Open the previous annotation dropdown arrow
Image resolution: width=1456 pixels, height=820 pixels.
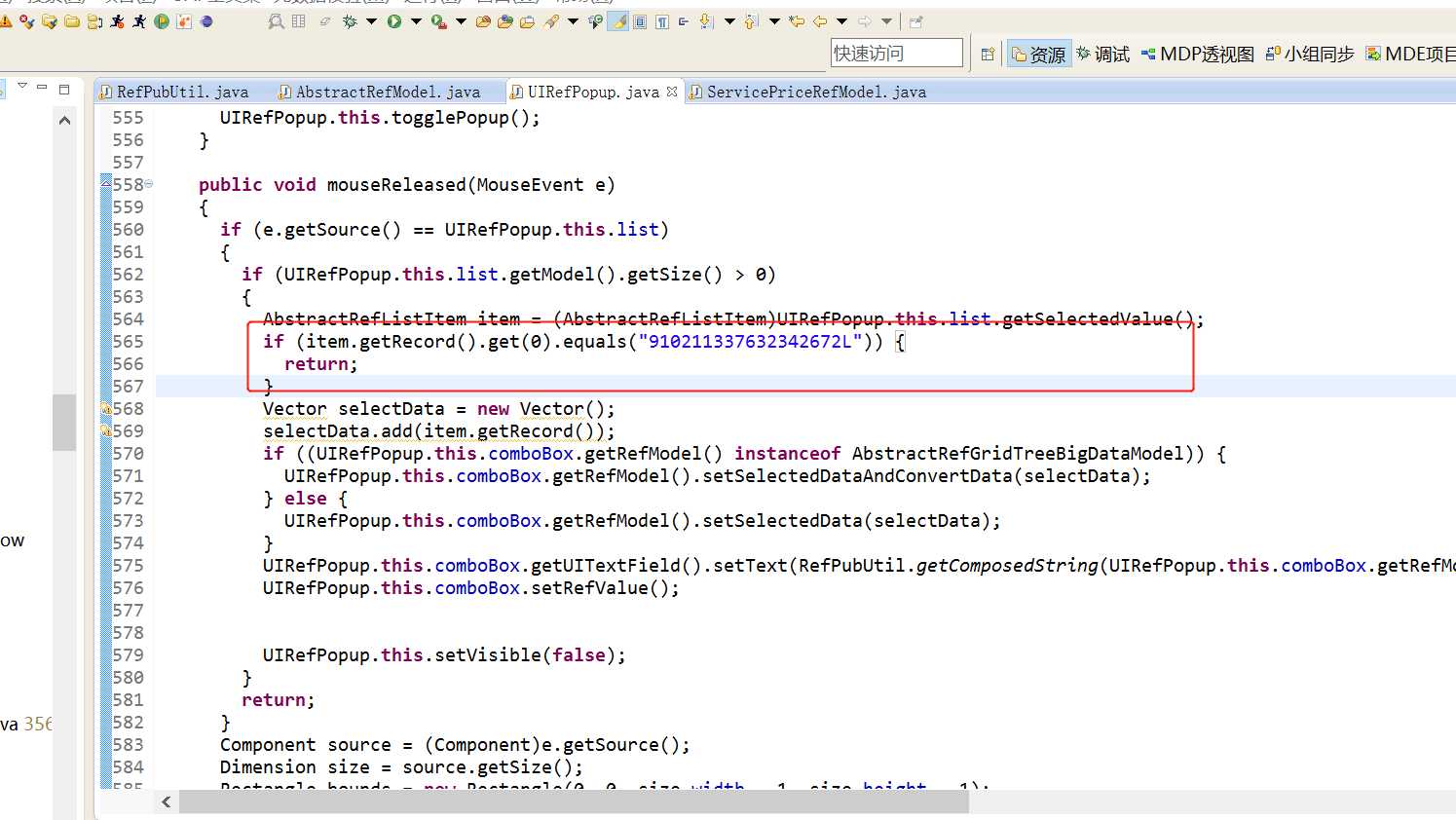pos(774,21)
